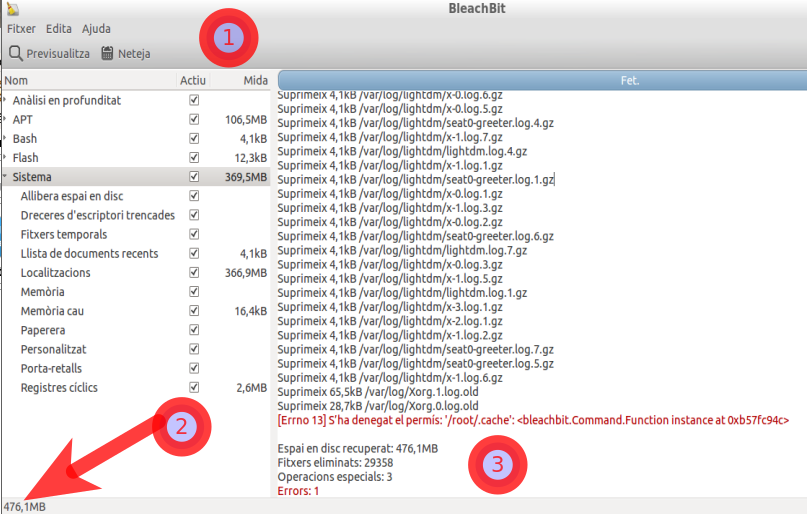Select the Porta-retalls item
This screenshot has width=807, height=514.
click(51, 368)
